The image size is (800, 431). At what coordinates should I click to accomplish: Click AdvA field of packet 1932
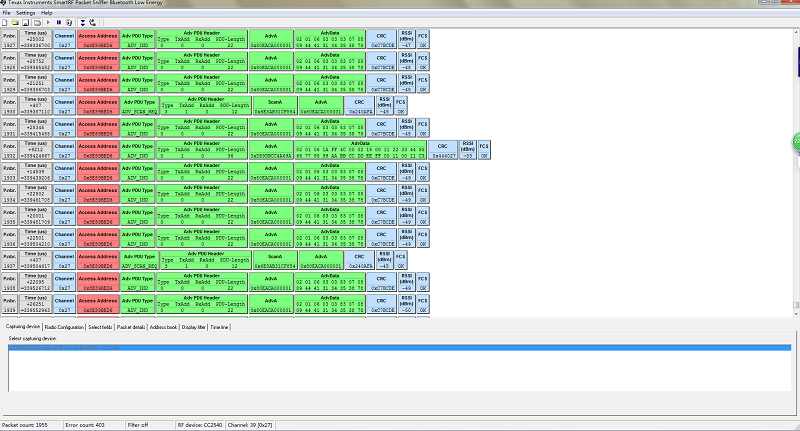point(271,149)
